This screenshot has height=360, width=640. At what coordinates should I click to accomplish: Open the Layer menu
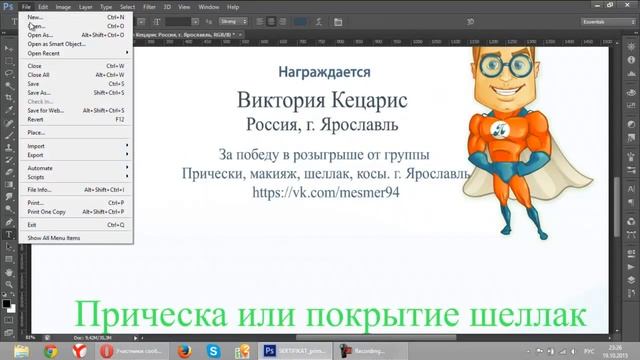[x=85, y=7]
